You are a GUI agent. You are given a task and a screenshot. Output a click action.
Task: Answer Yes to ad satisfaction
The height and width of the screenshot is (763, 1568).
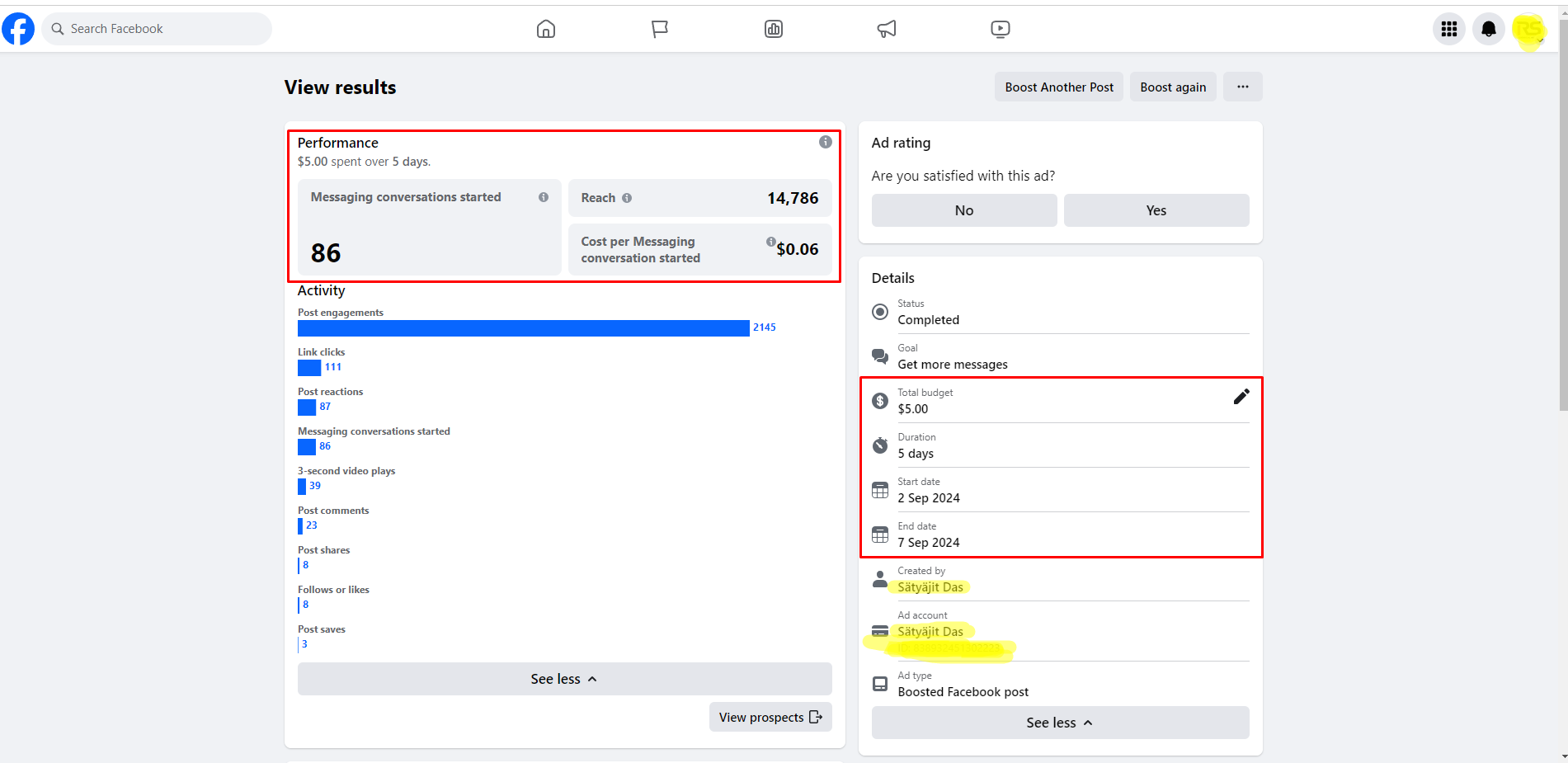1156,210
